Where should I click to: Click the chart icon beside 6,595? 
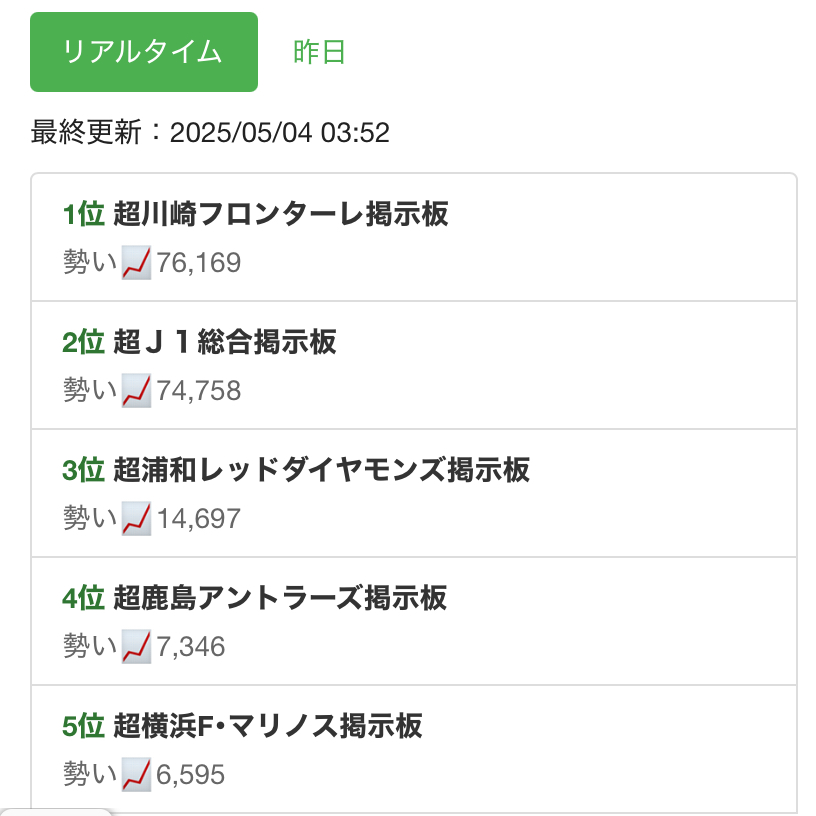[136, 774]
